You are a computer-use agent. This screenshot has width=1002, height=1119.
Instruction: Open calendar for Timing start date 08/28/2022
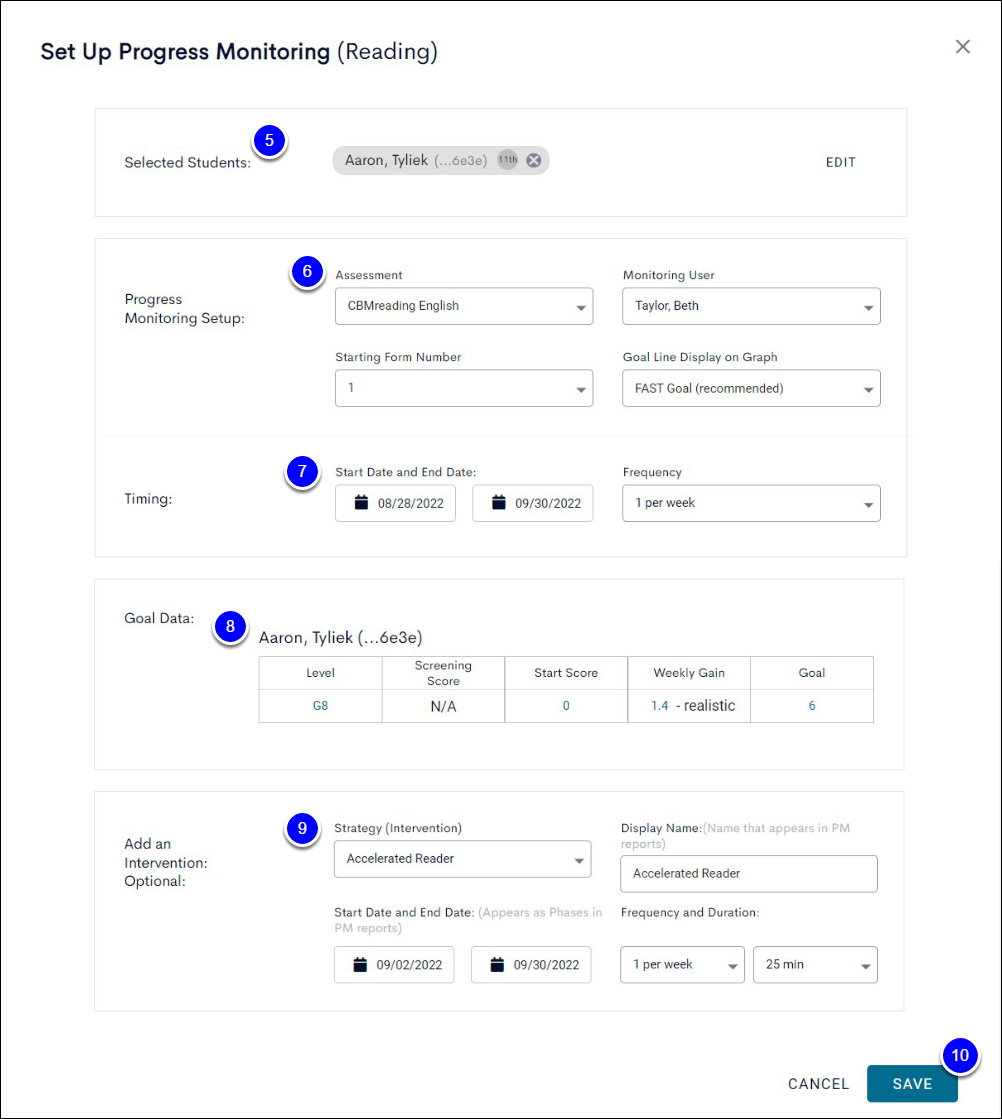click(395, 504)
